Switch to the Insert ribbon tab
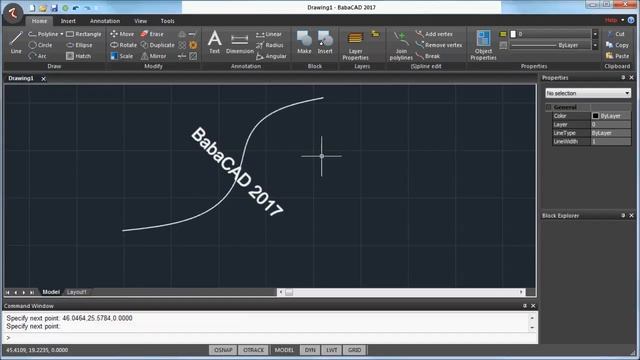Screen dimensions: 640x360 pos(68,21)
